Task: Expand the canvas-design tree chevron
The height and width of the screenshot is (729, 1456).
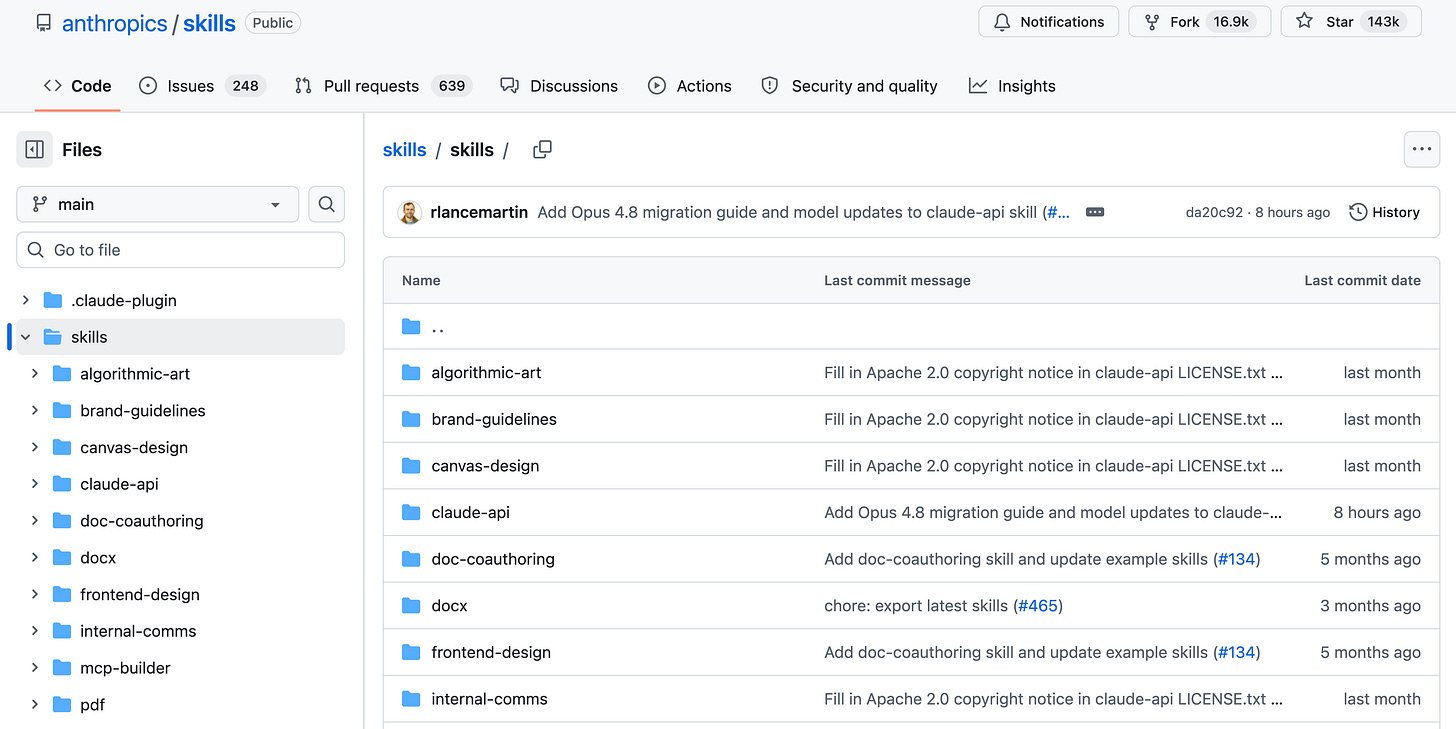Action: [x=35, y=447]
